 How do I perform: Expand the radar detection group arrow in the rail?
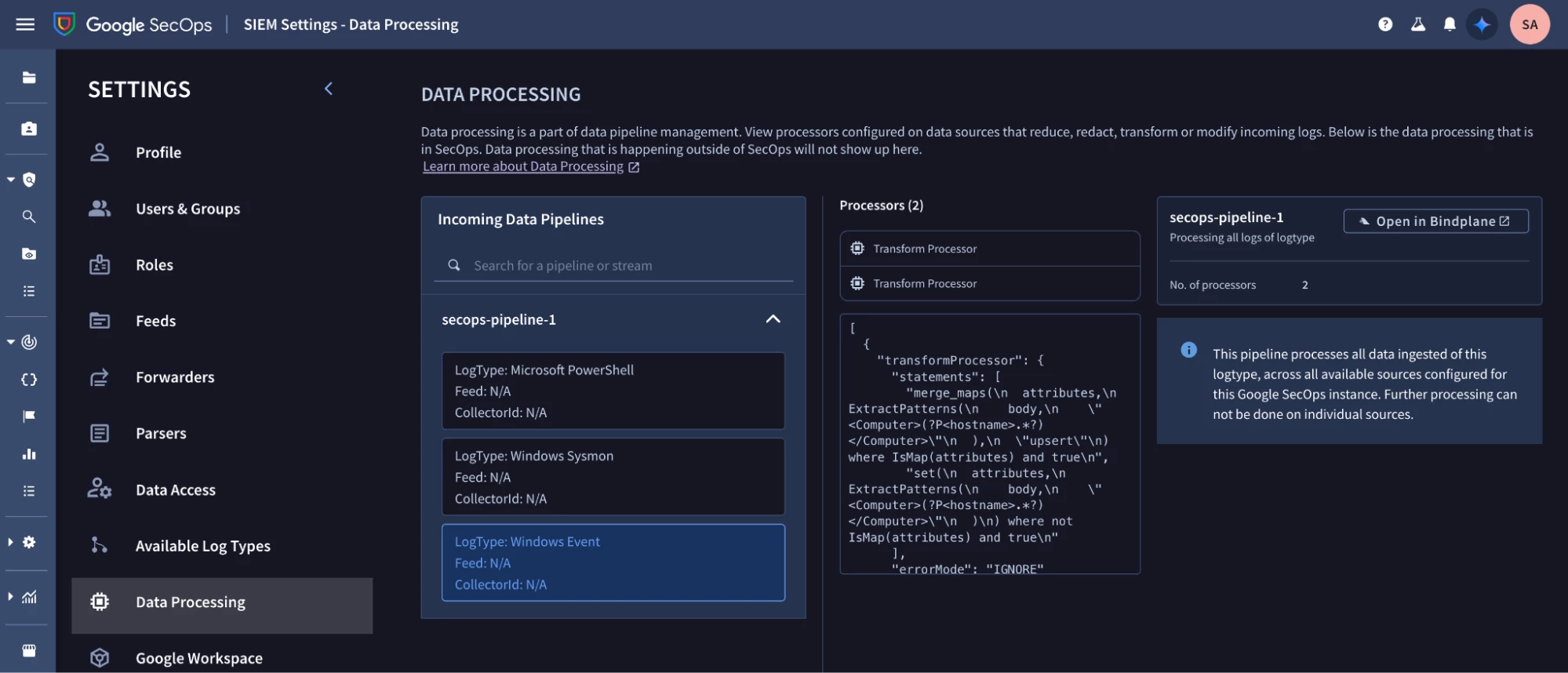tap(11, 342)
